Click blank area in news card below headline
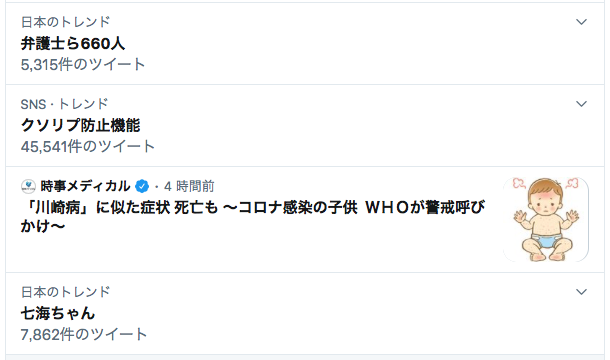 253,252
